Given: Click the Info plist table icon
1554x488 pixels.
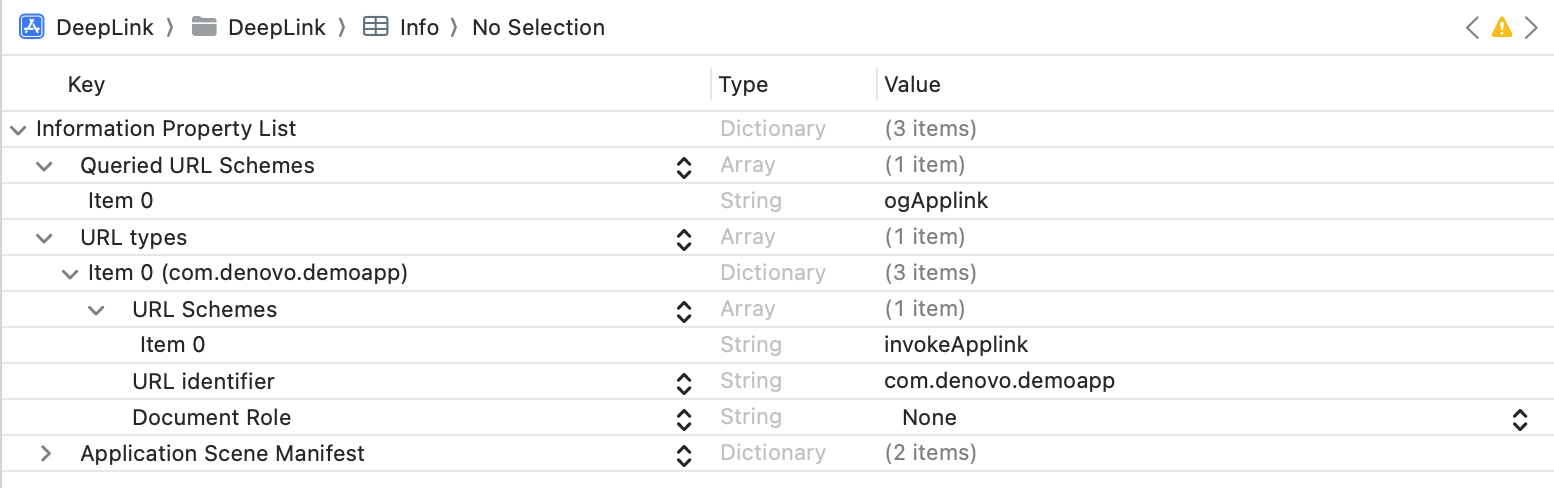Looking at the screenshot, I should click(x=376, y=27).
